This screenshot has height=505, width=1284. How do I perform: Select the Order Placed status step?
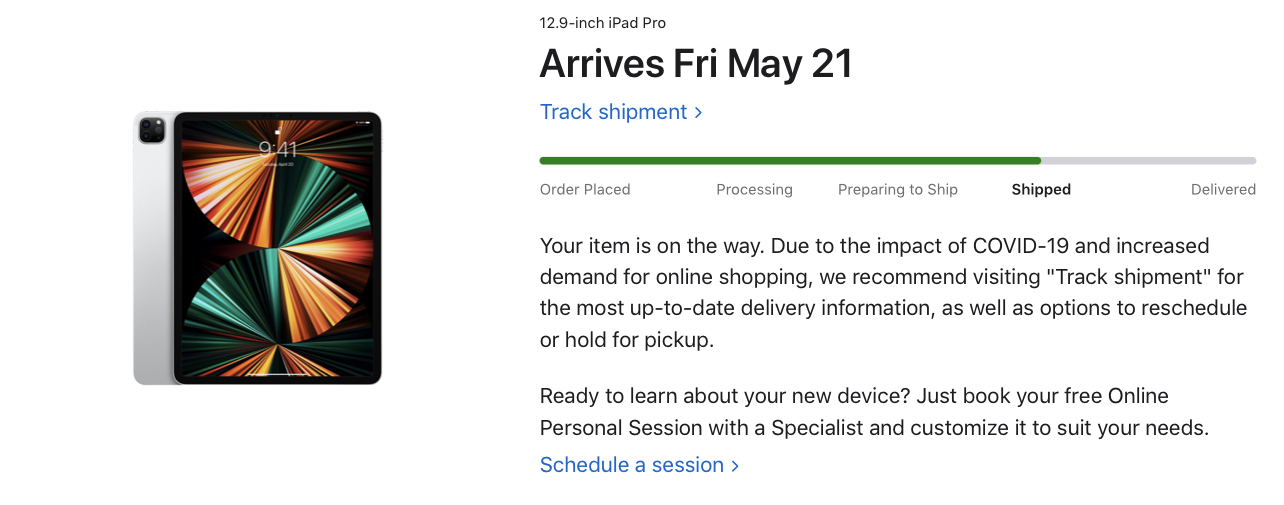click(x=585, y=189)
